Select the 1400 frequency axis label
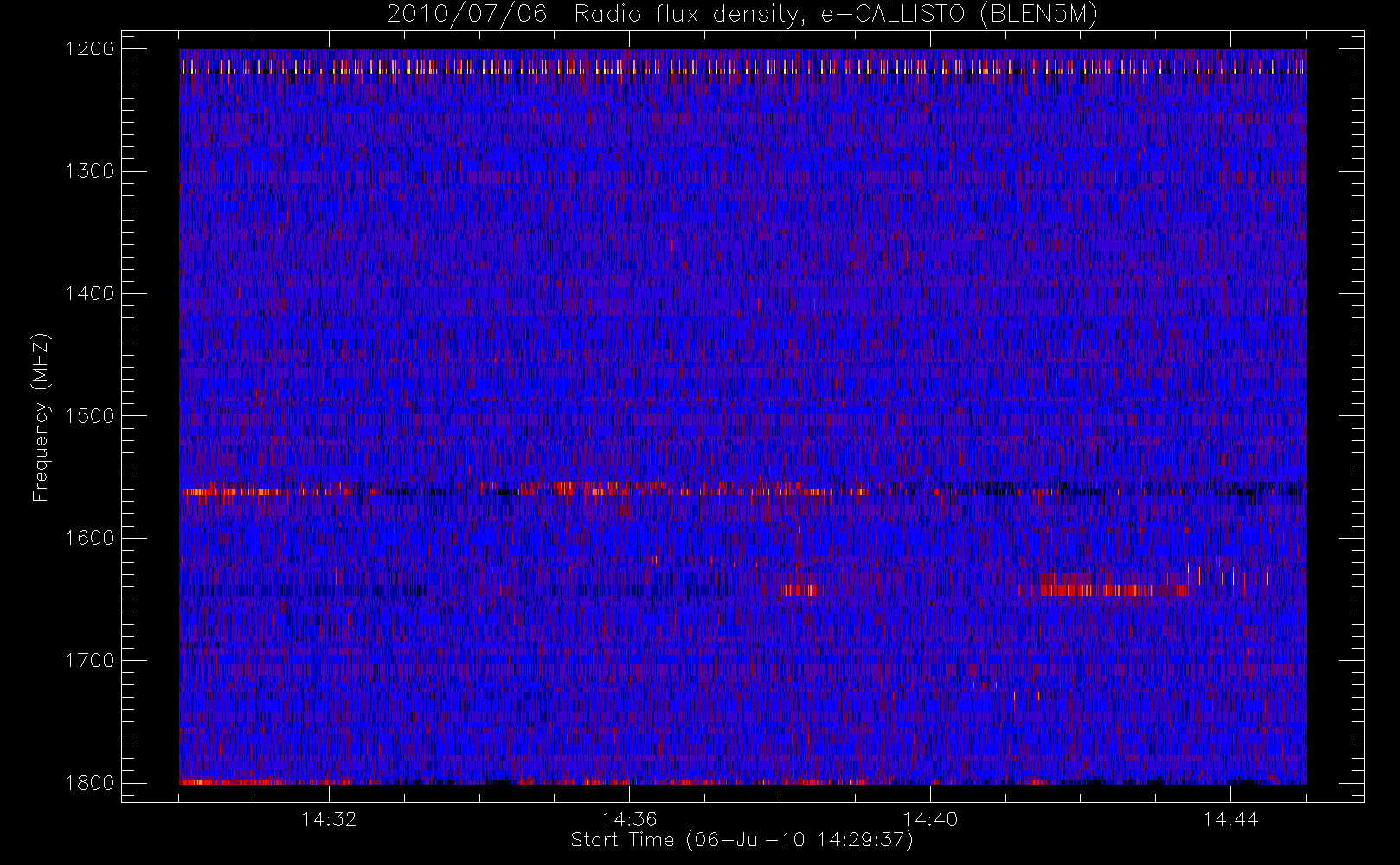 90,293
